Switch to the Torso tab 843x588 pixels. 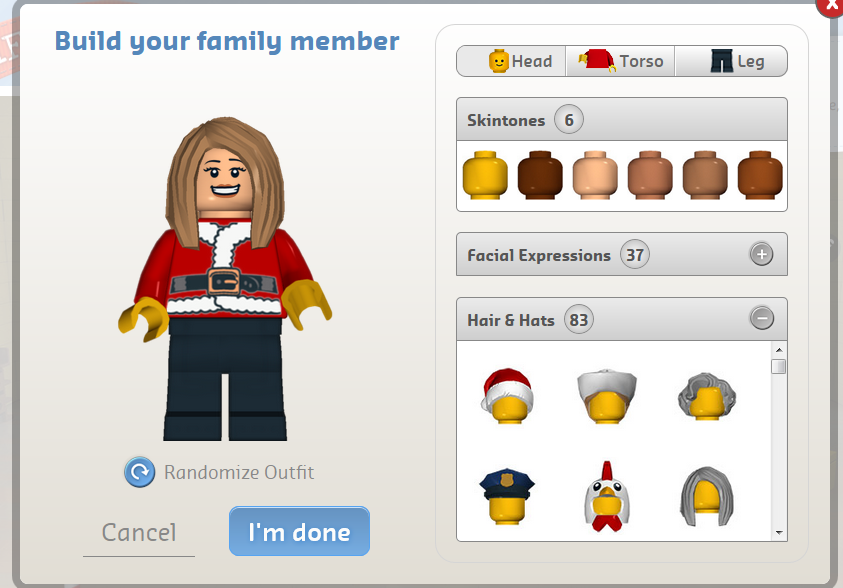620,61
